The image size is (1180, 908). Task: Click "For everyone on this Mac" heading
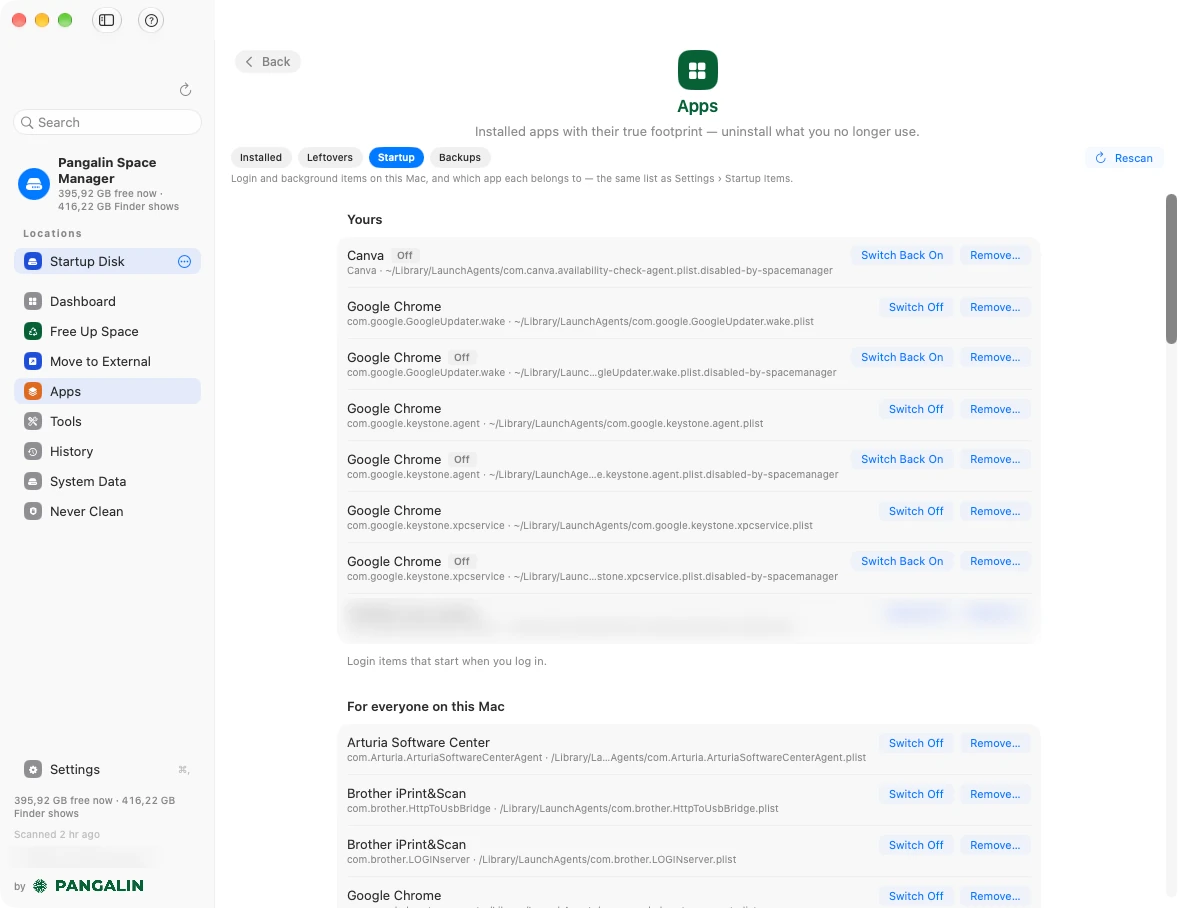(x=425, y=706)
